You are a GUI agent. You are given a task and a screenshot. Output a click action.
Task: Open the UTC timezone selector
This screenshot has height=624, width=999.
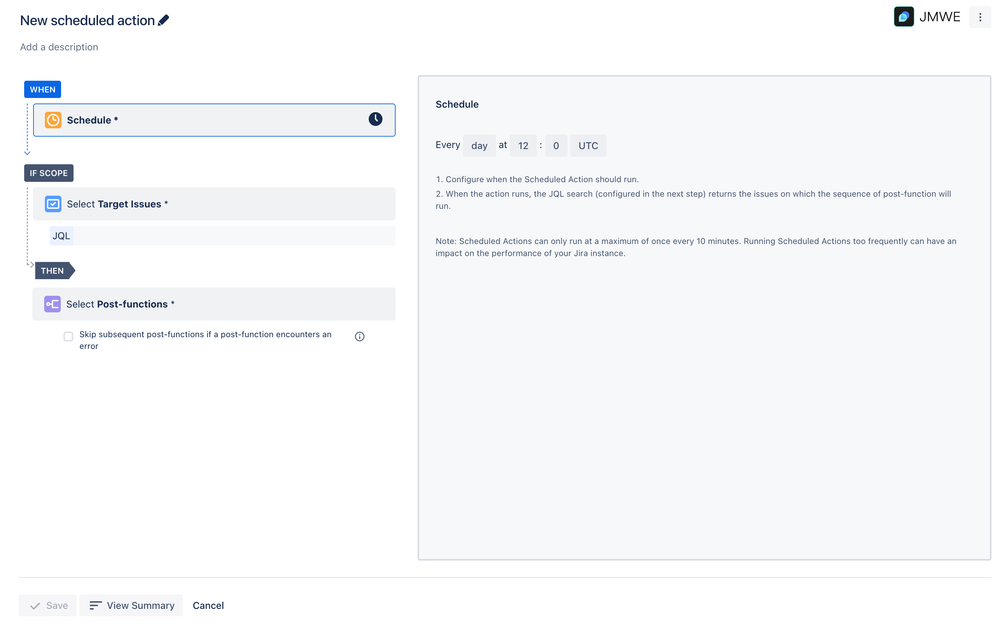588,145
